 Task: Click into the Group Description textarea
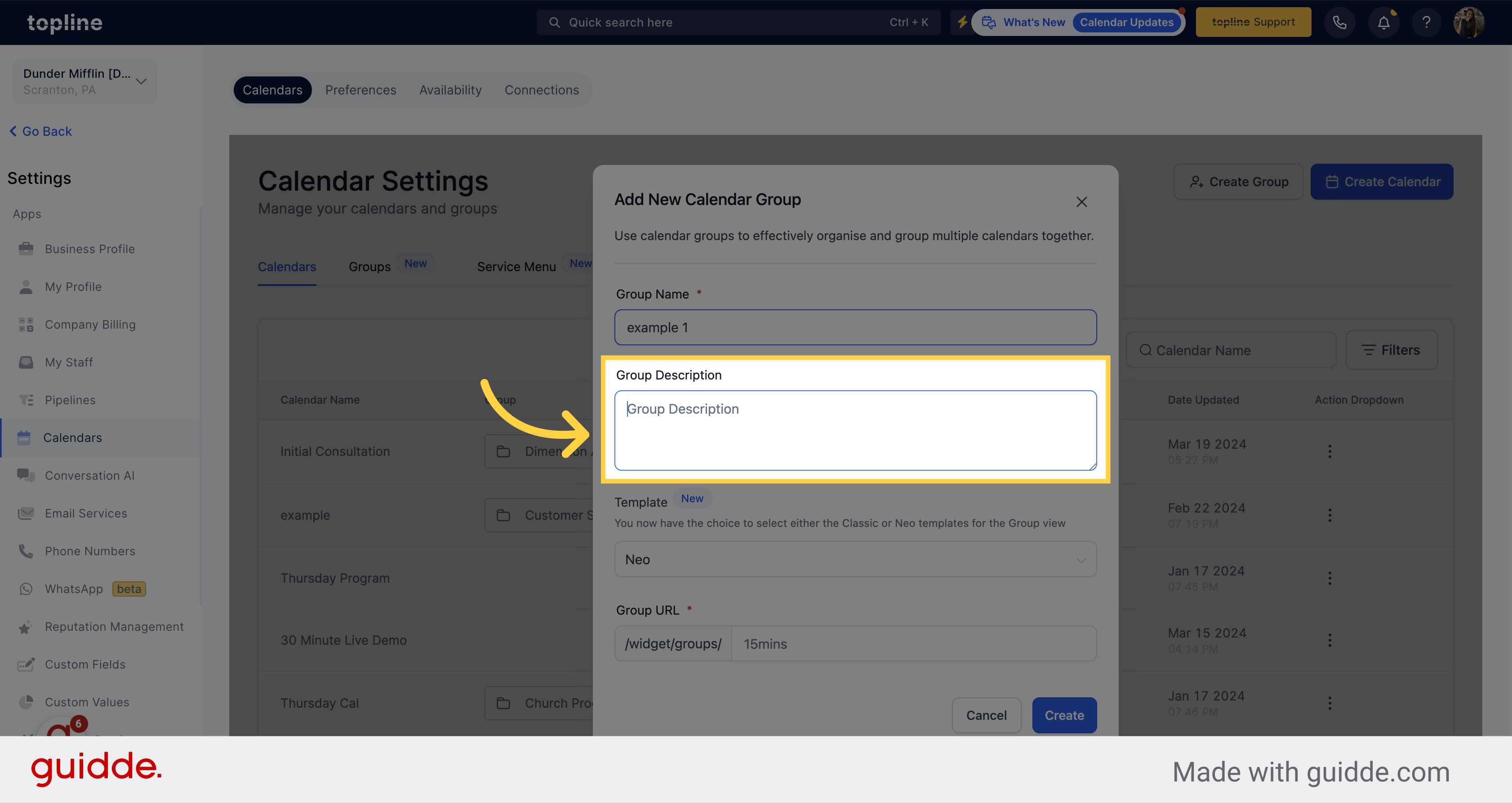(x=855, y=430)
